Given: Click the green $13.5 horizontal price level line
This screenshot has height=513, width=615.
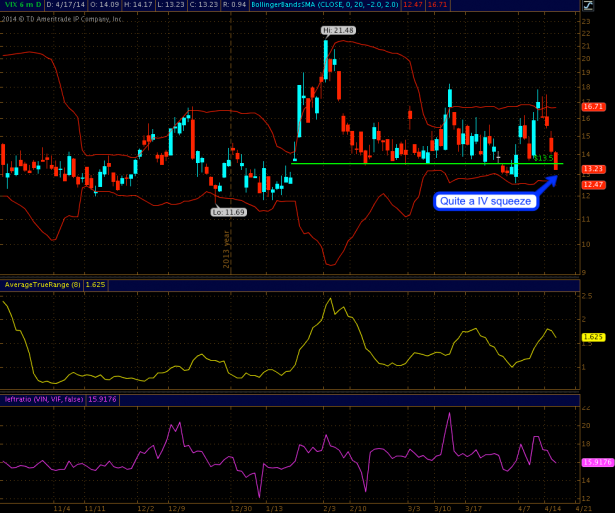Looking at the screenshot, I should pyautogui.click(x=400, y=163).
